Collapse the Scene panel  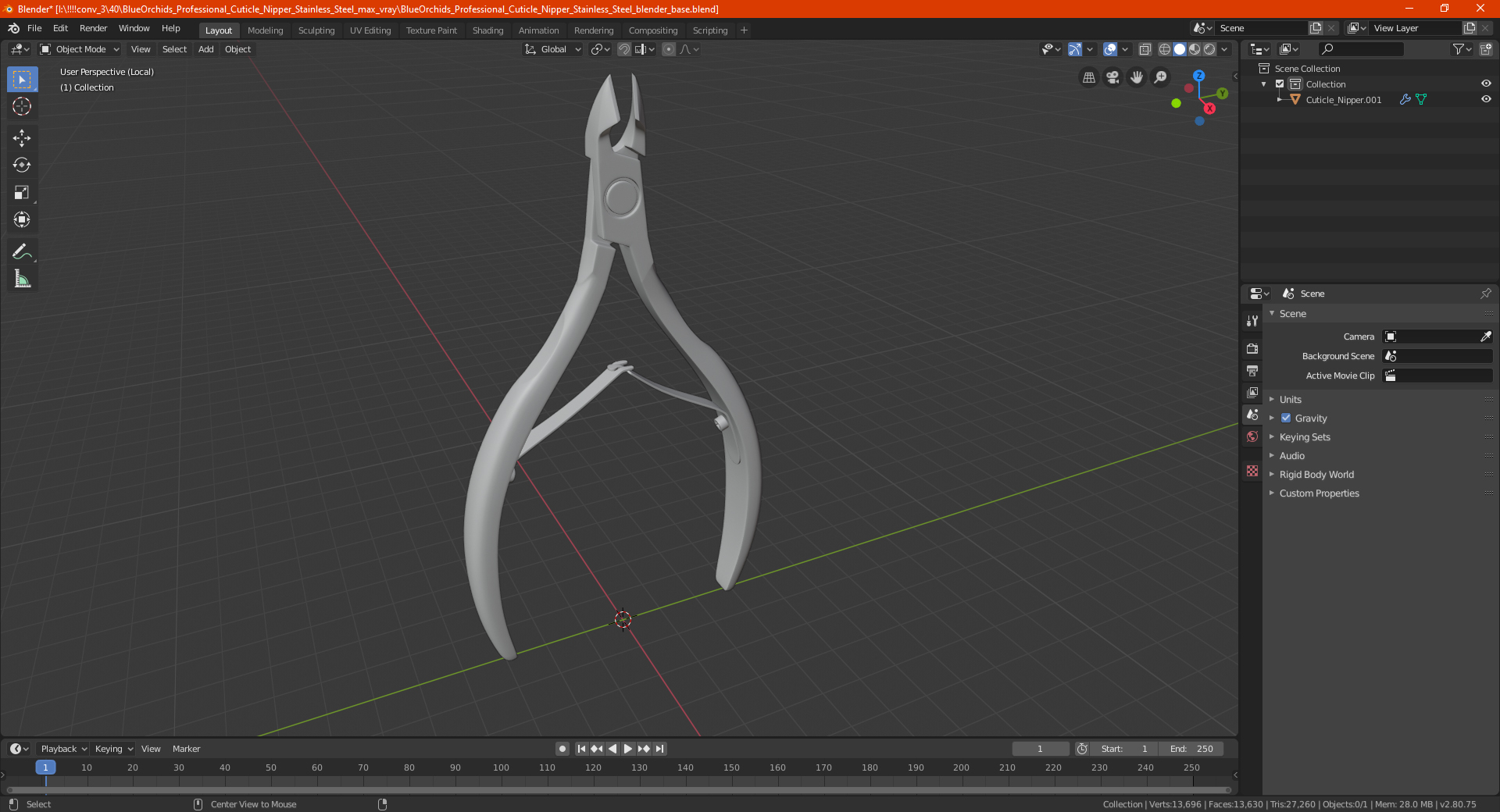tap(1292, 314)
